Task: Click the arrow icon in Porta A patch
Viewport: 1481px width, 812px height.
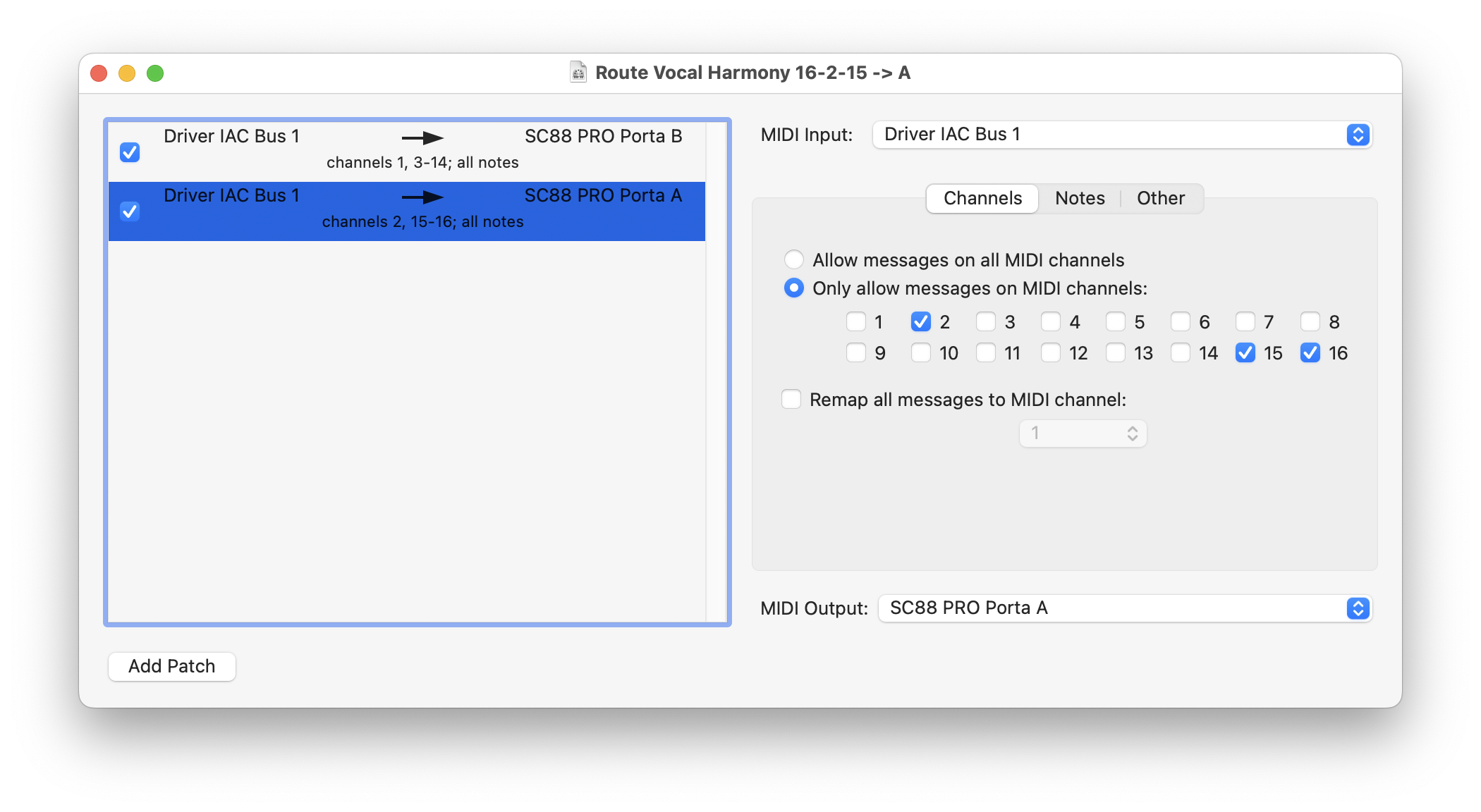Action: tap(422, 197)
